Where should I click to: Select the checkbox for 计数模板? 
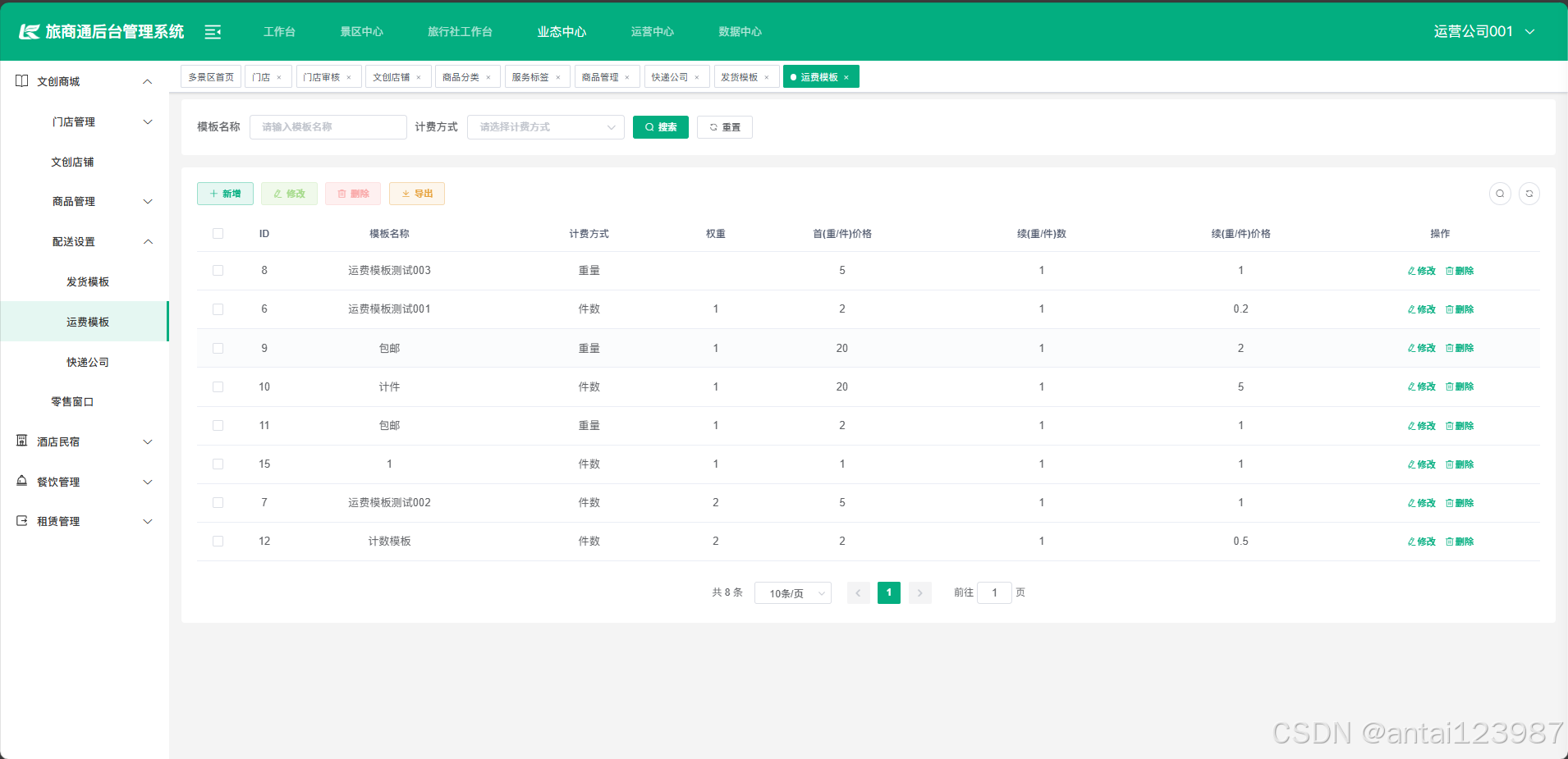[218, 541]
